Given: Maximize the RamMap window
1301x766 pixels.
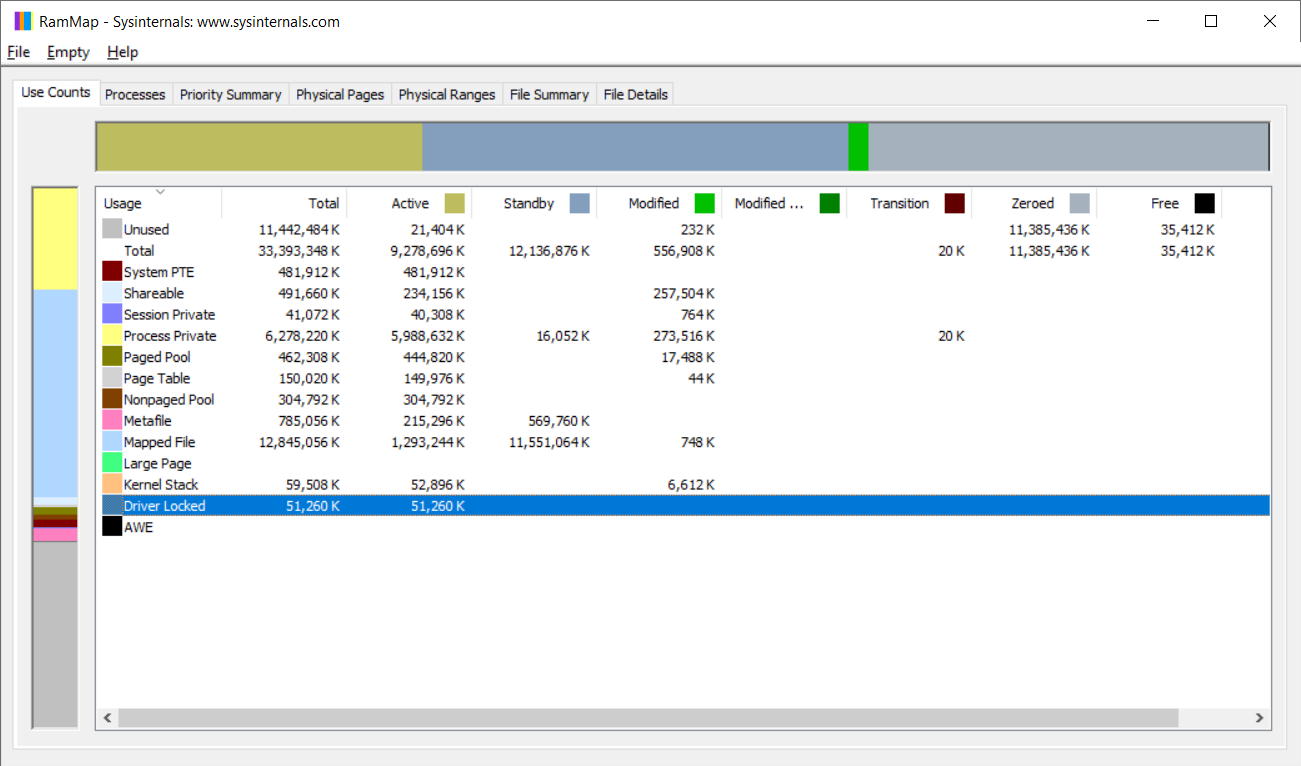Looking at the screenshot, I should point(1211,21).
